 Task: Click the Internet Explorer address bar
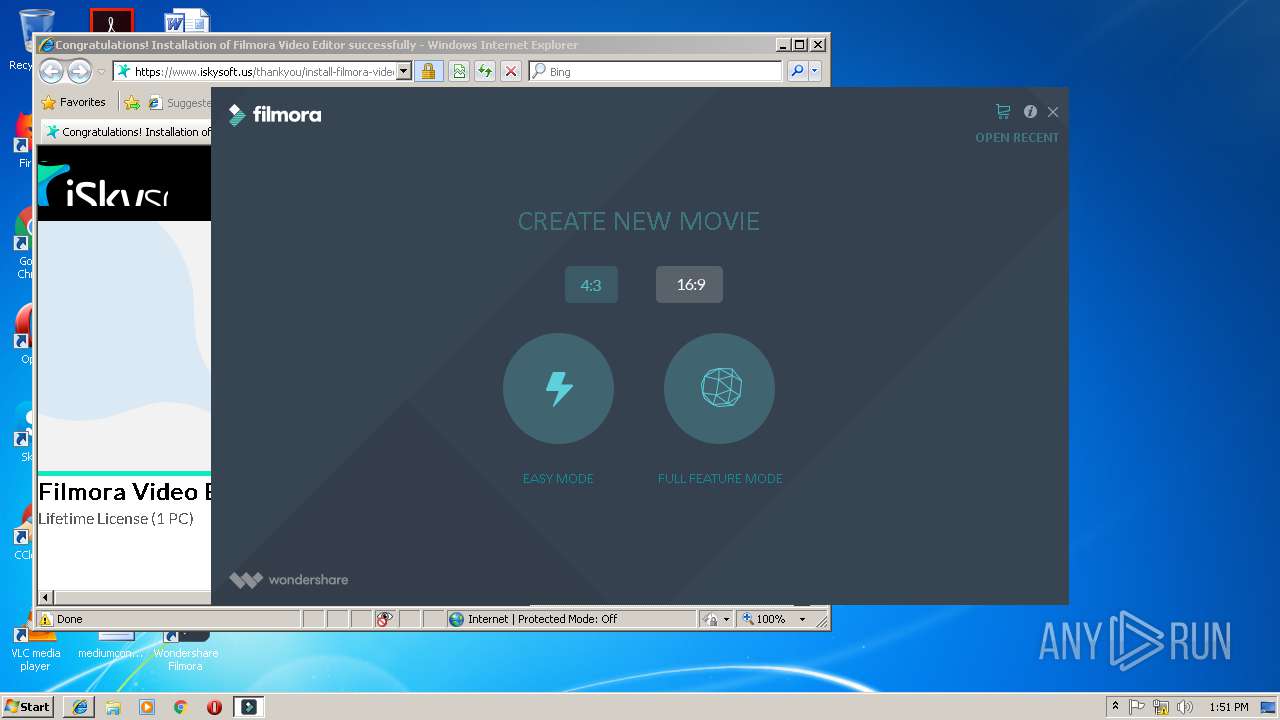click(x=255, y=71)
